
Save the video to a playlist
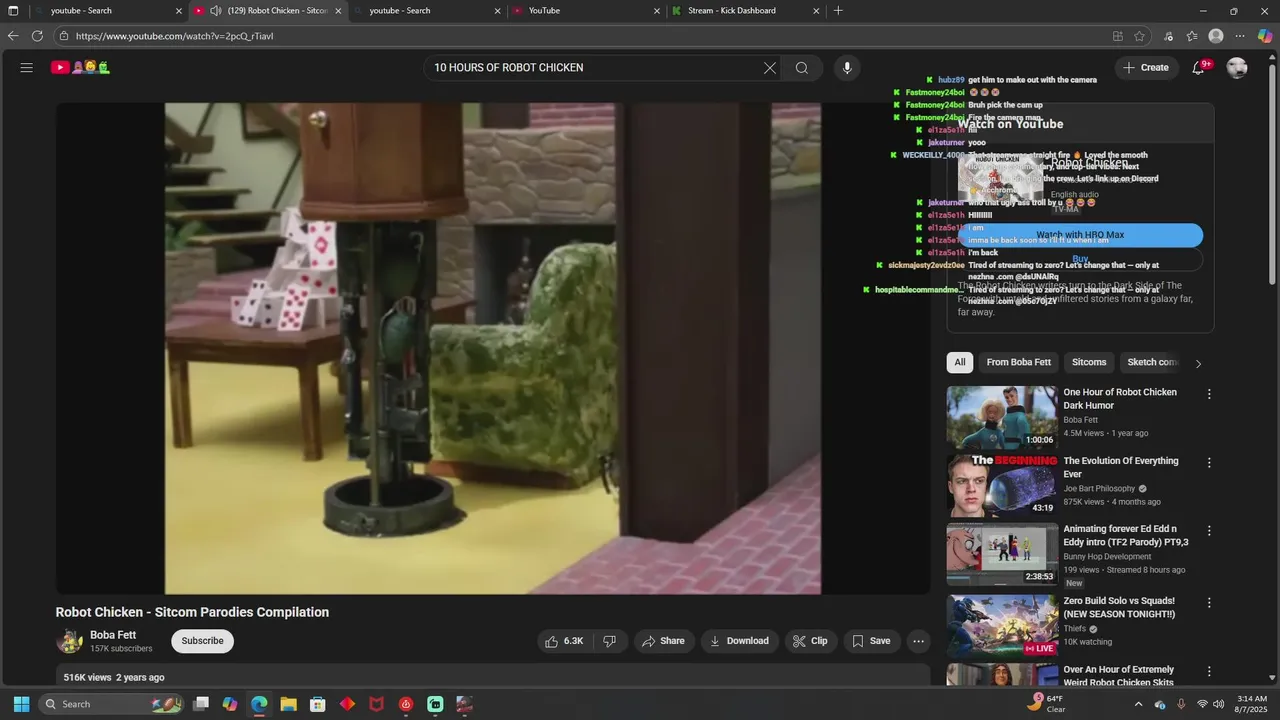pyautogui.click(x=871, y=641)
